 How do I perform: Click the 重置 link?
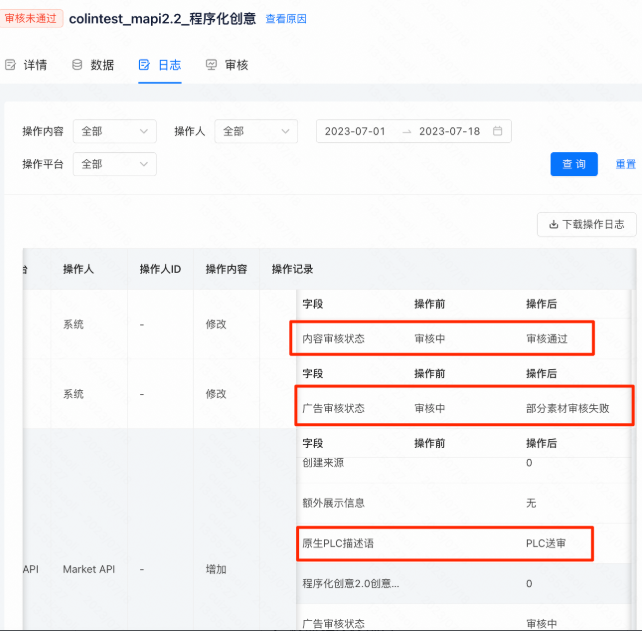coord(625,165)
